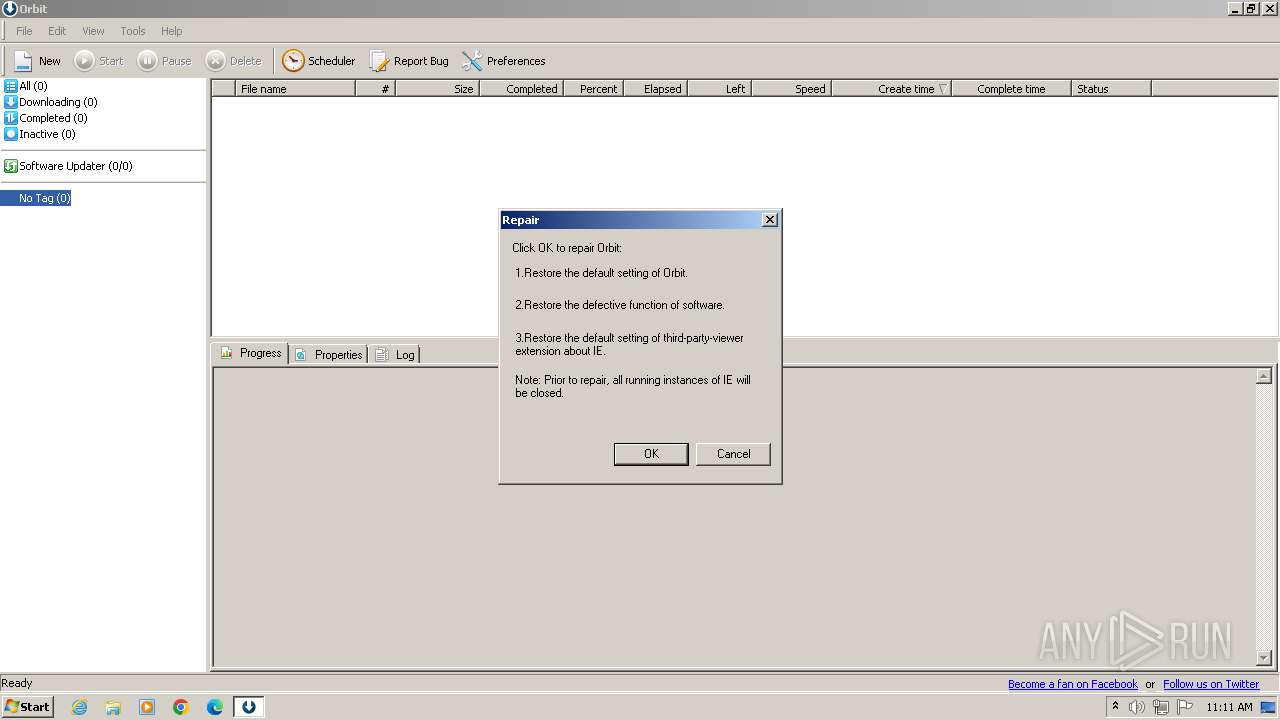The height and width of the screenshot is (720, 1280).
Task: Sort by File name column header
Action: [x=295, y=89]
